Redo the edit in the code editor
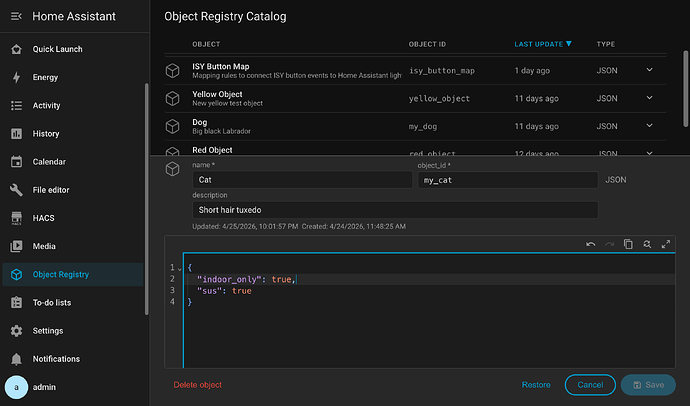 (609, 244)
